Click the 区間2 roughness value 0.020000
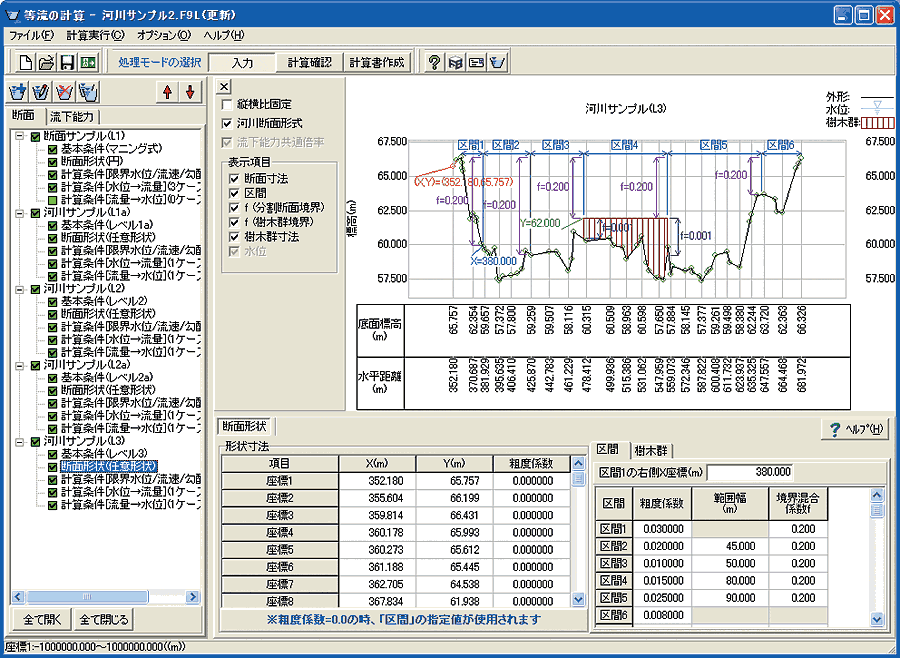The width and height of the screenshot is (900, 658). click(x=662, y=546)
